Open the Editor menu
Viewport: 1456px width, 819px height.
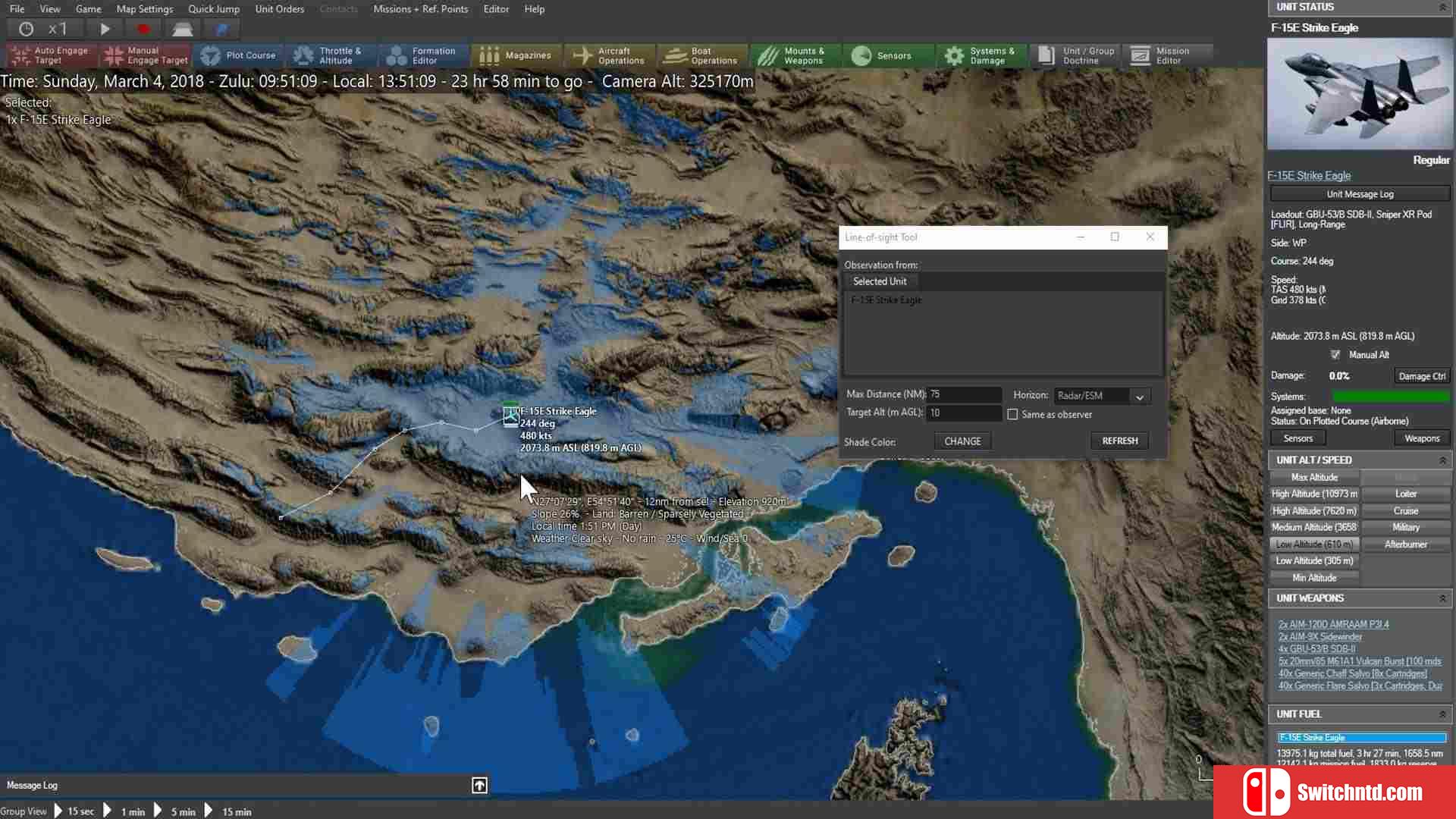[497, 9]
